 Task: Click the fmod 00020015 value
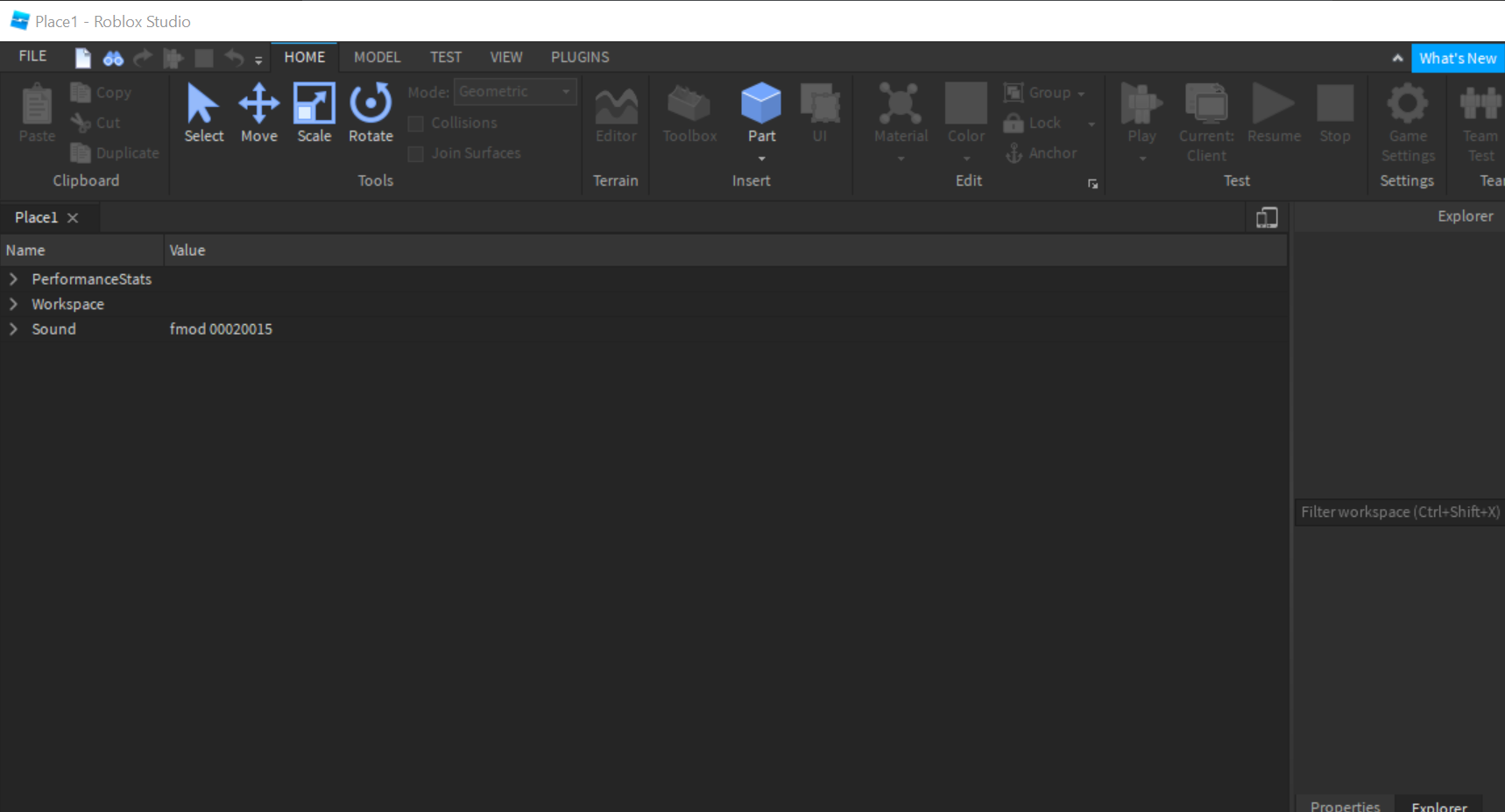click(x=221, y=329)
